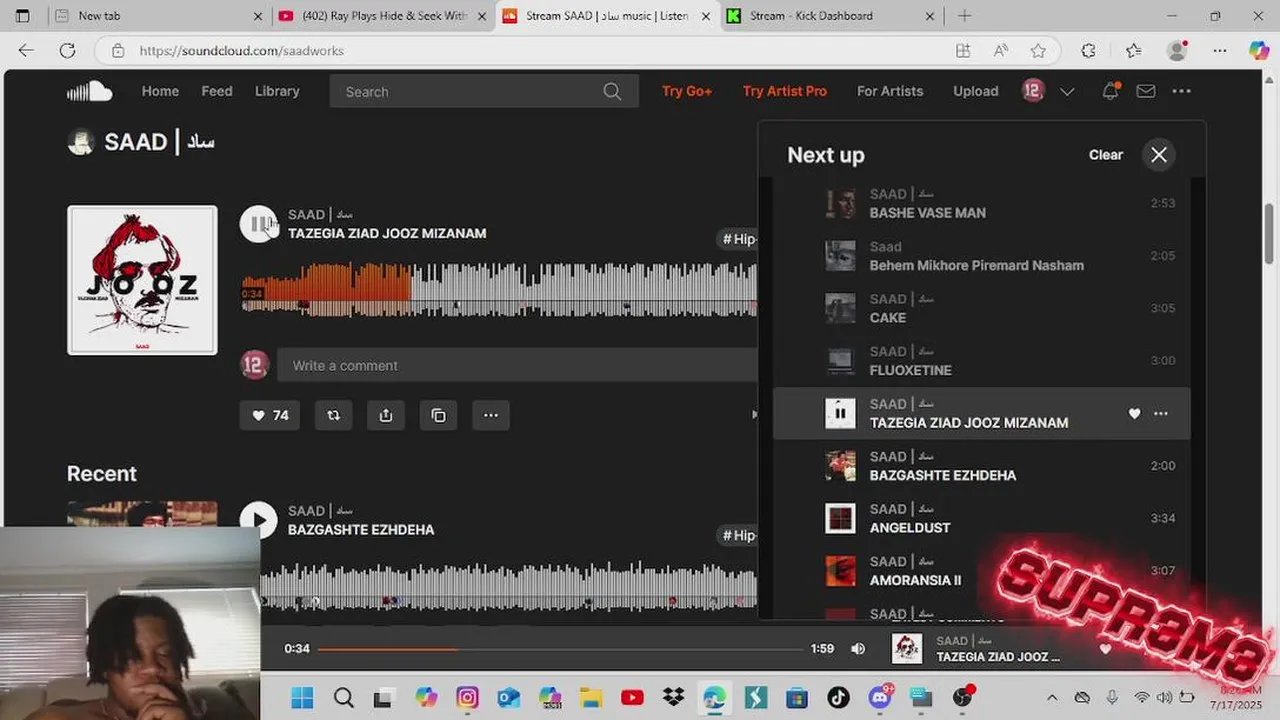1280x720 pixels.
Task: Go back in the browser
Action: coord(26,51)
